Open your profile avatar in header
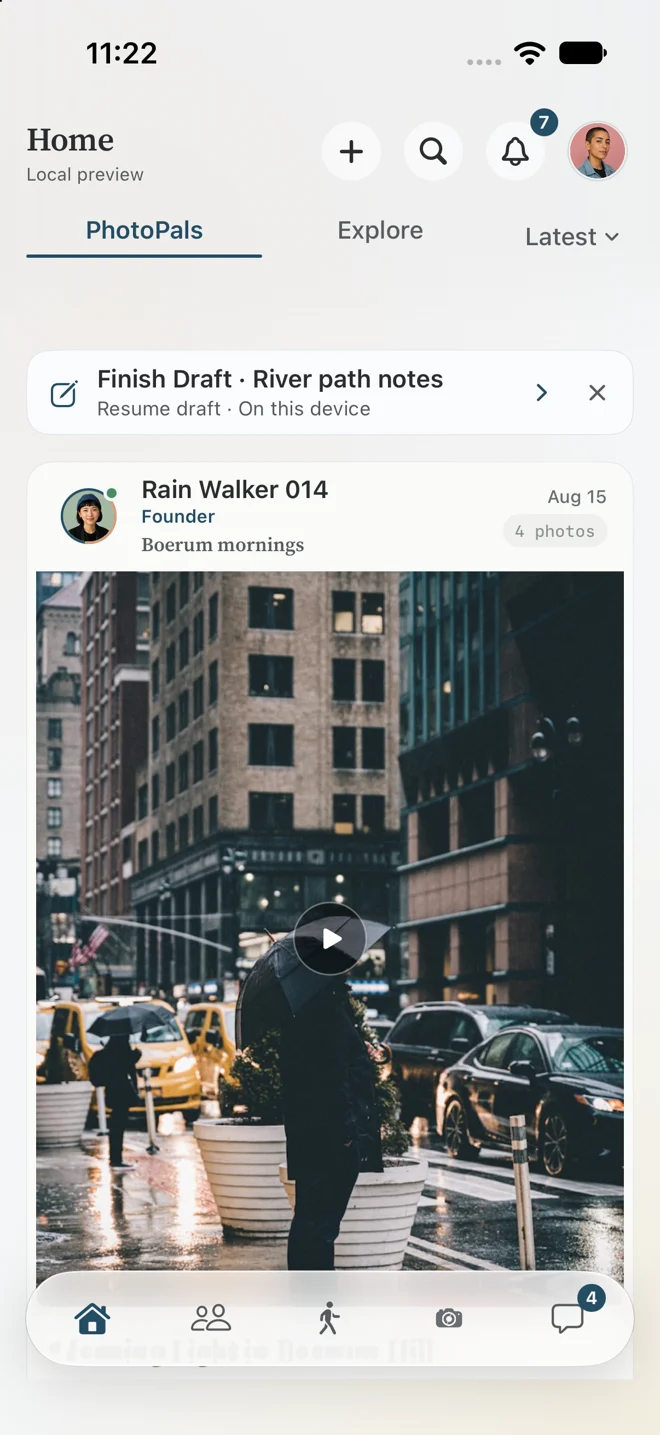The height and width of the screenshot is (1435, 660). [x=597, y=152]
